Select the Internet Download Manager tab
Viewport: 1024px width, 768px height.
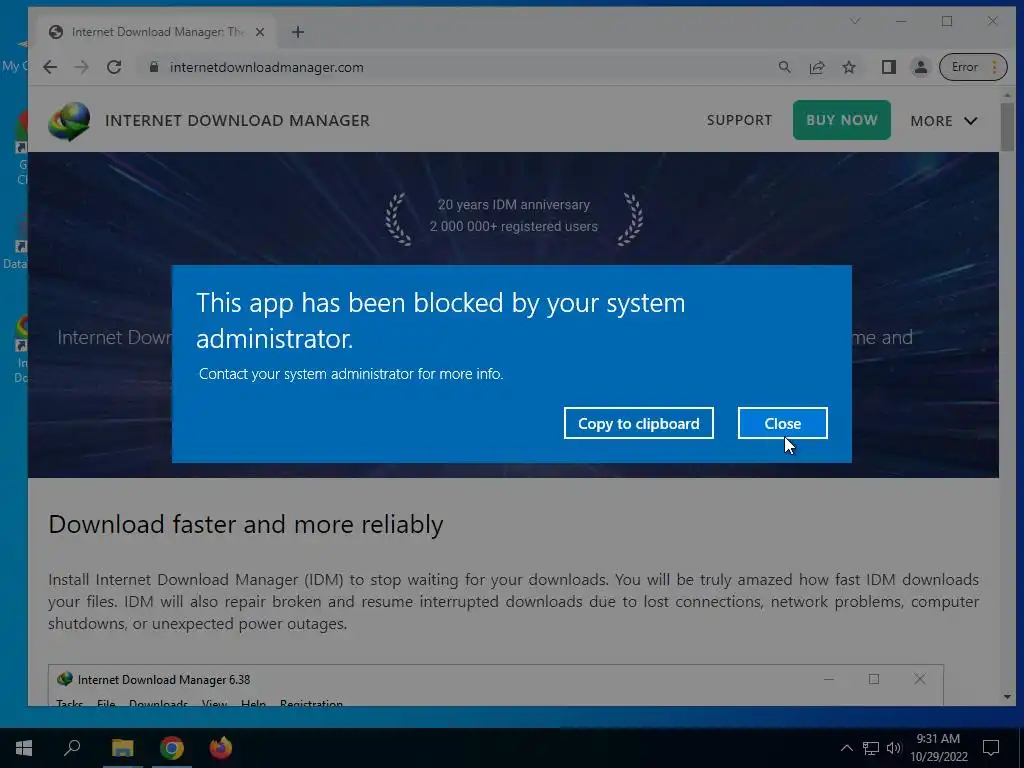coord(157,32)
